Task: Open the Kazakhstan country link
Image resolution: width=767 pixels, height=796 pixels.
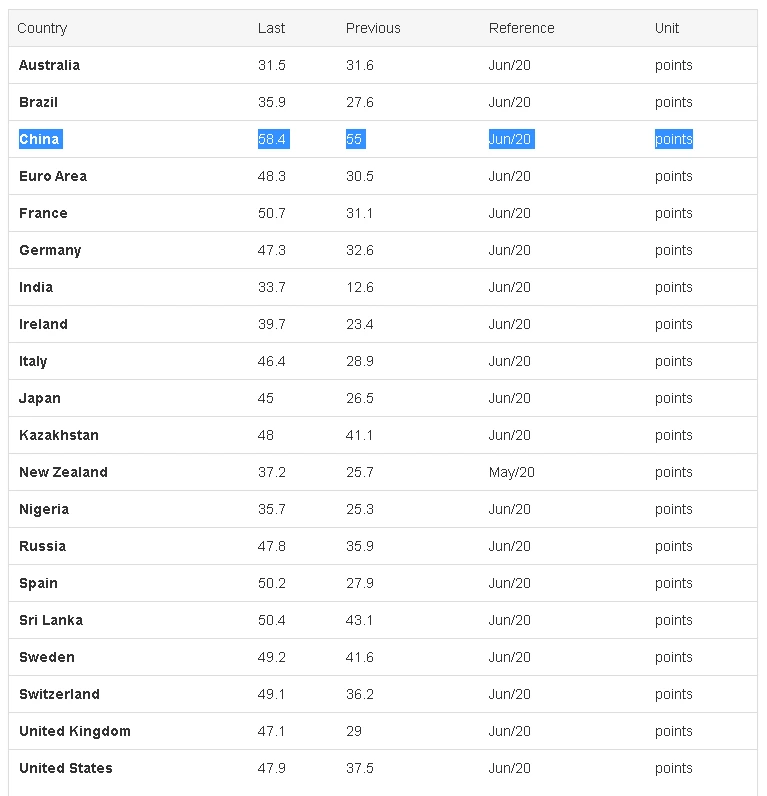Action: 59,435
